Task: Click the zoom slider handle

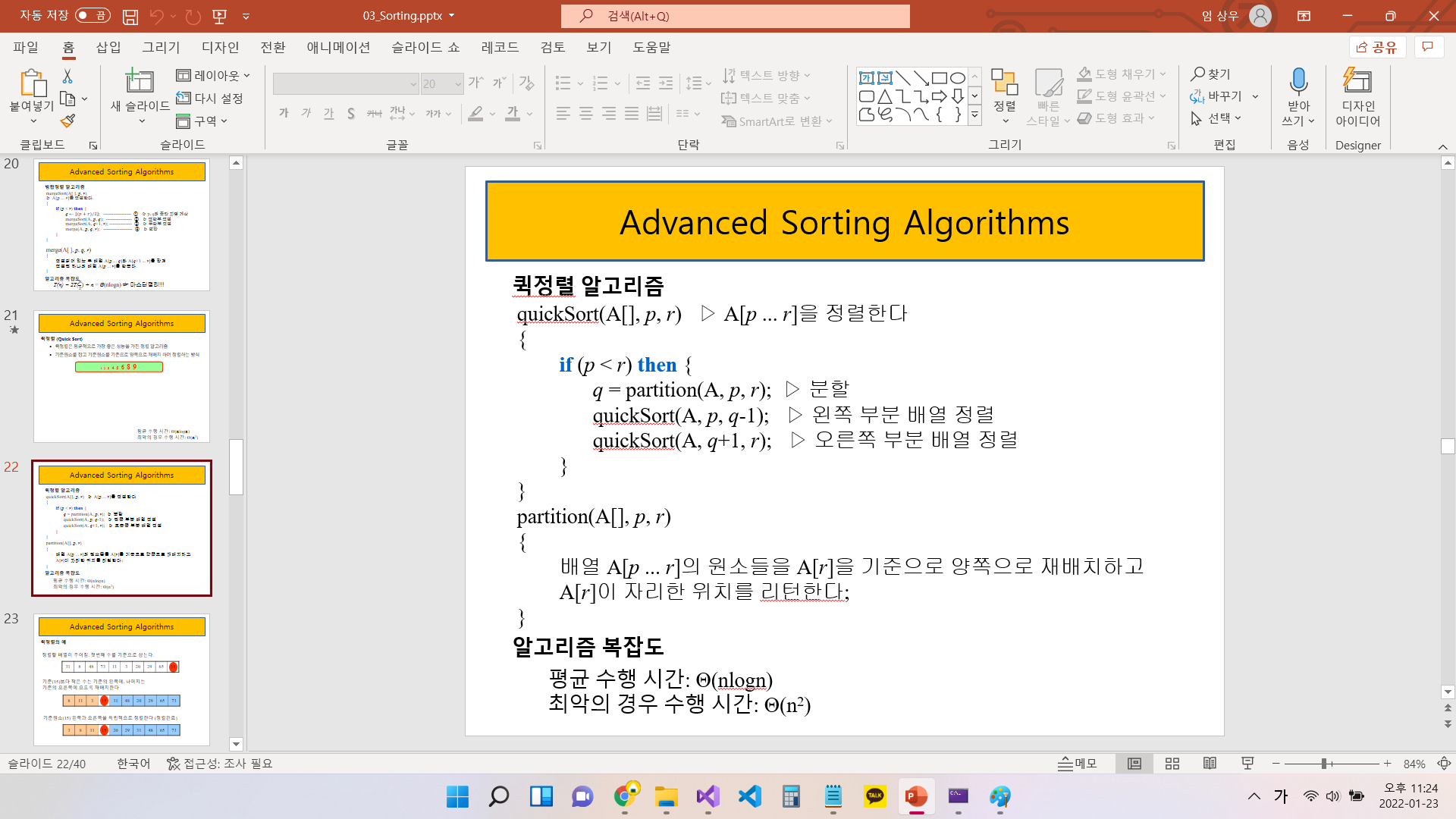Action: [1324, 764]
